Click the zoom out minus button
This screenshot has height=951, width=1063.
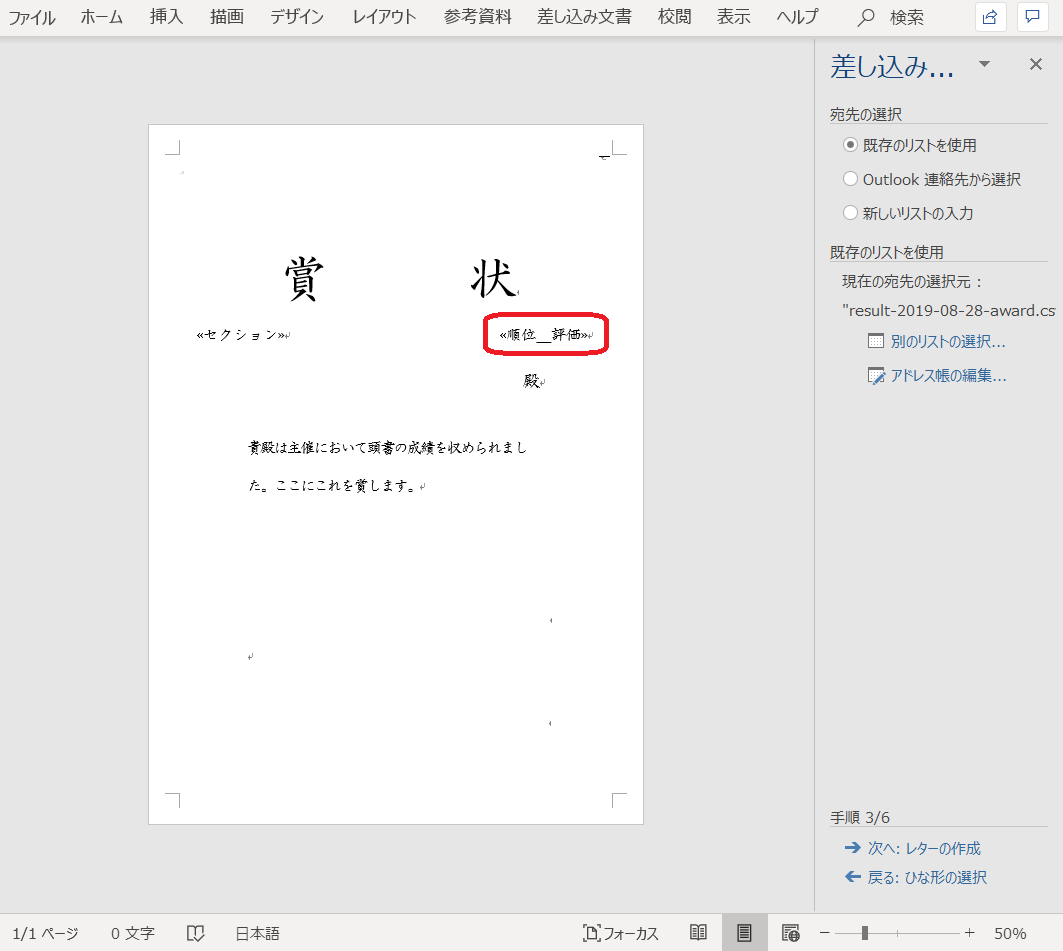tap(825, 933)
